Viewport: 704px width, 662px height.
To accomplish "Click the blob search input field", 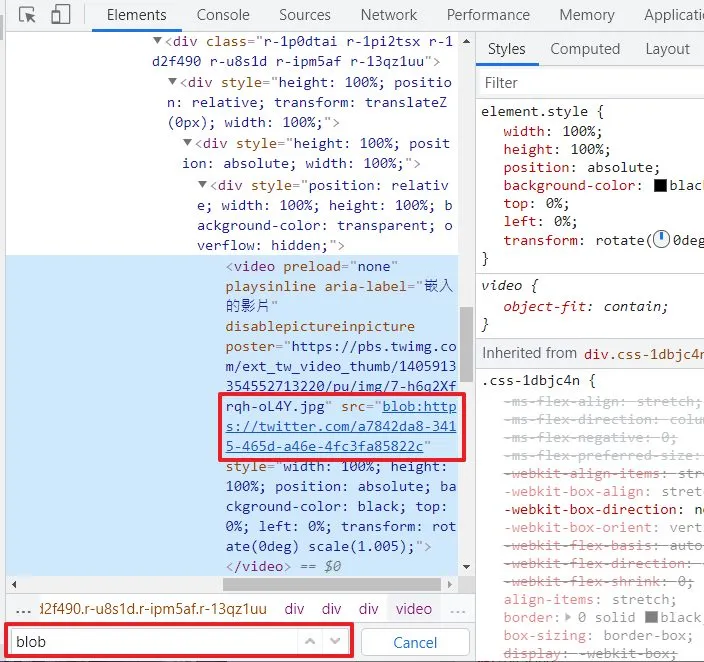I will tap(154, 641).
